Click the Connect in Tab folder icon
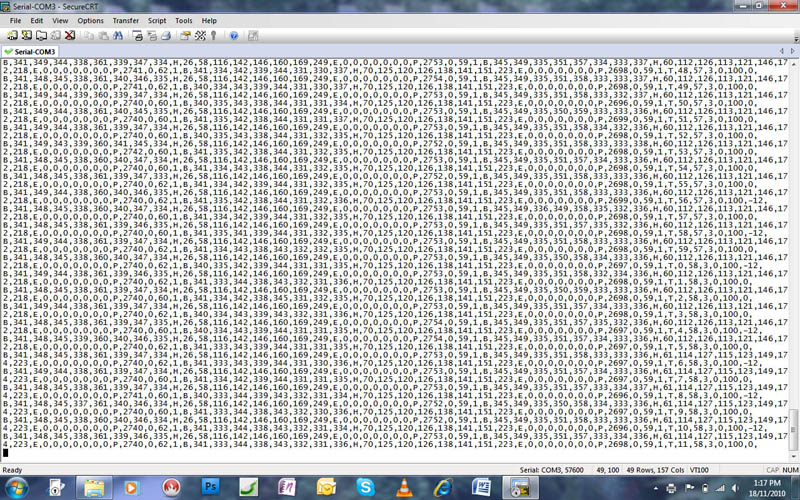800x500 pixels. tap(41, 35)
